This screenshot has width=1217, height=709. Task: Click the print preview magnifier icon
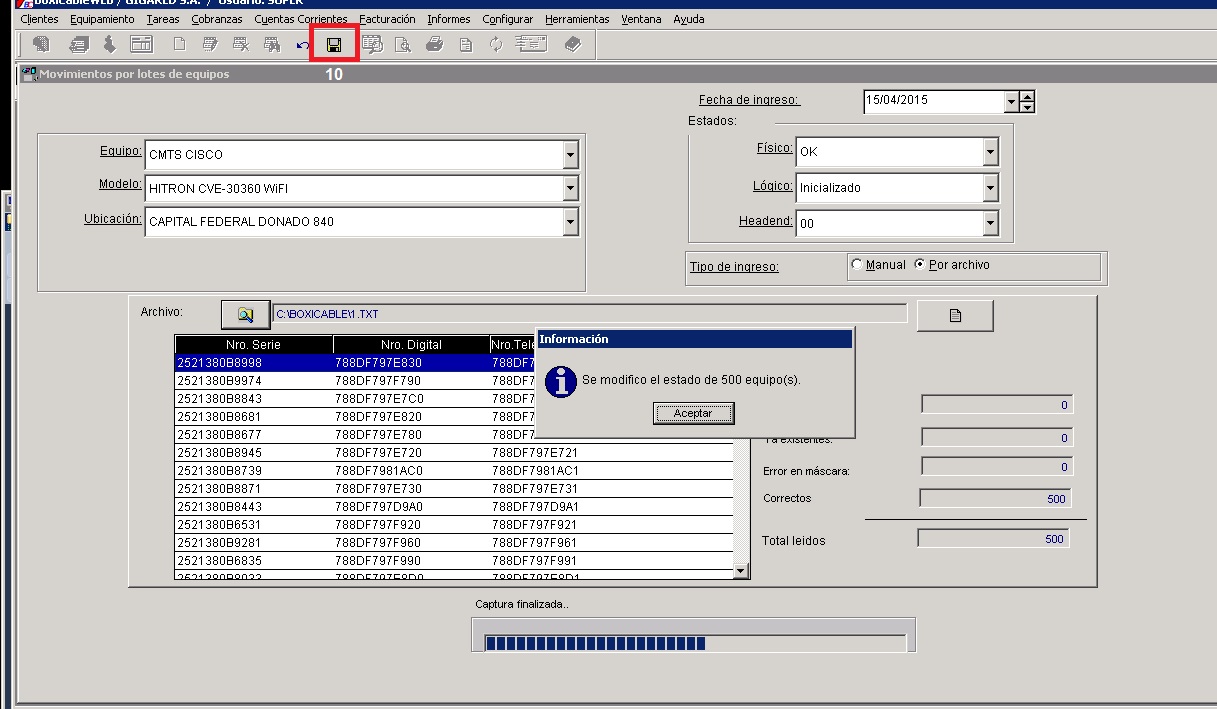(x=403, y=44)
